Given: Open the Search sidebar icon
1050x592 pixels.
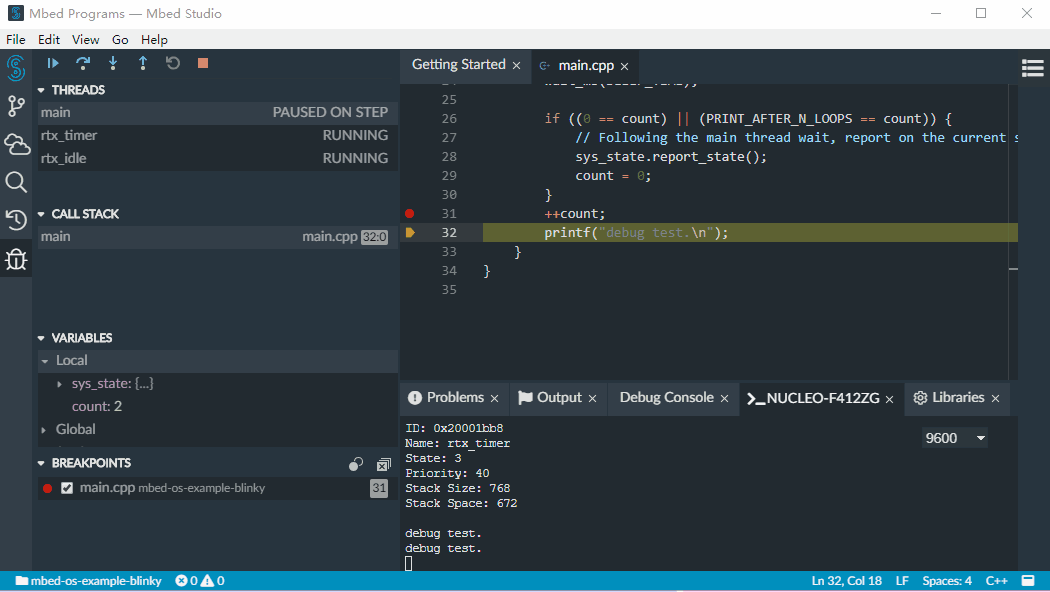Looking at the screenshot, I should pos(16,182).
